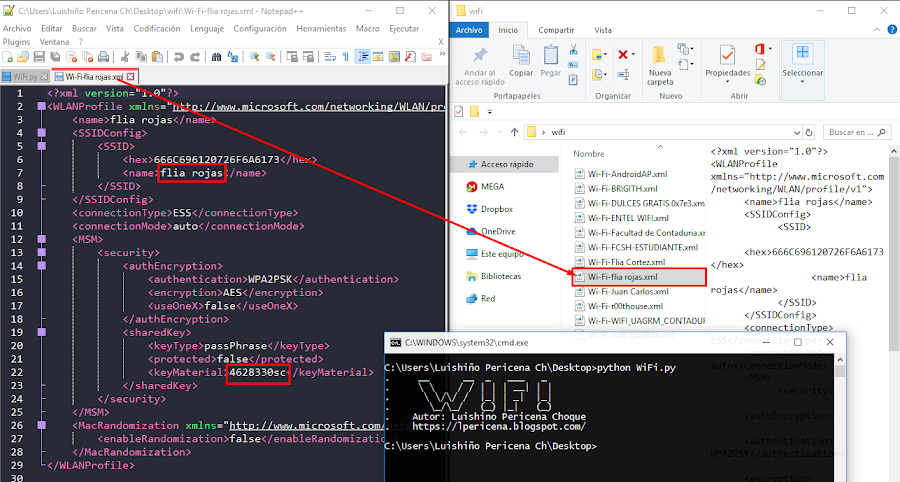Click the Buscar en search field
Viewport: 900px width, 482px height.
(x=857, y=132)
